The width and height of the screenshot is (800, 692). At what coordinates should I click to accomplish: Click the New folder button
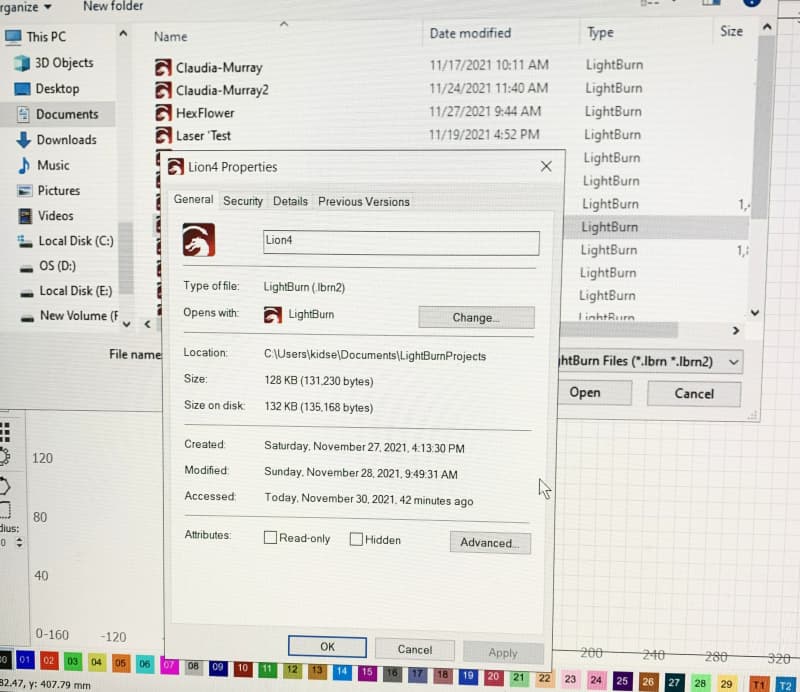(113, 6)
